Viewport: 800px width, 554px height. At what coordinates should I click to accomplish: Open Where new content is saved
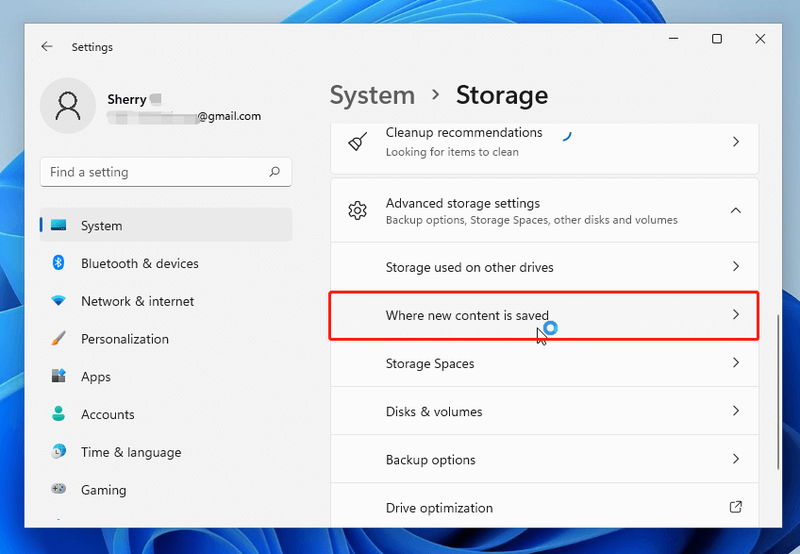tap(544, 315)
